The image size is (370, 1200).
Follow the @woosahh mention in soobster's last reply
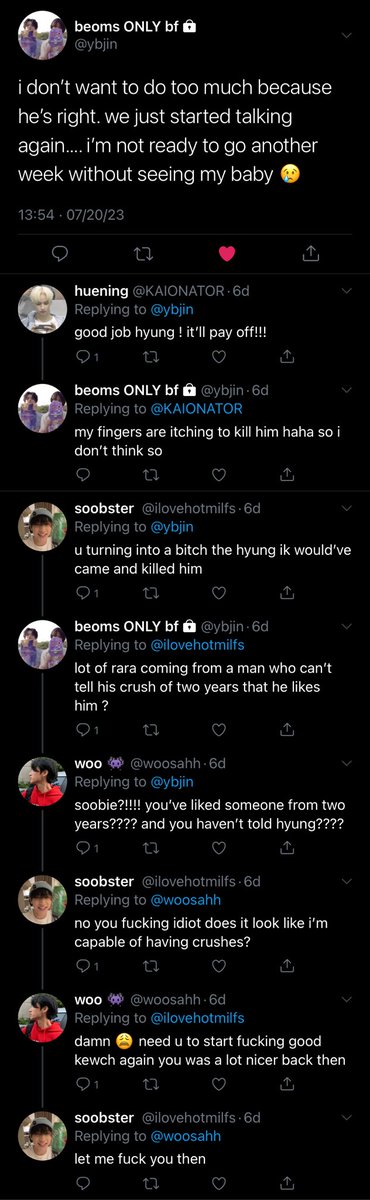tap(185, 1136)
